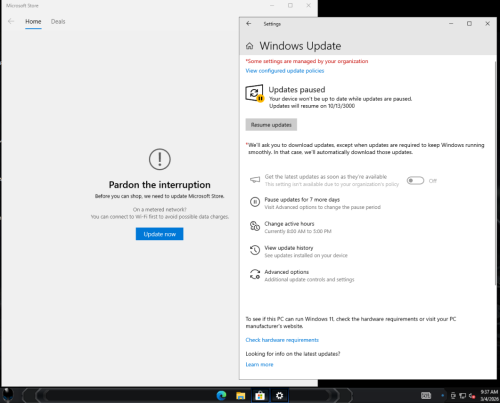Open View configured update policies link
Image resolution: width=500 pixels, height=403 pixels.
coord(285,71)
